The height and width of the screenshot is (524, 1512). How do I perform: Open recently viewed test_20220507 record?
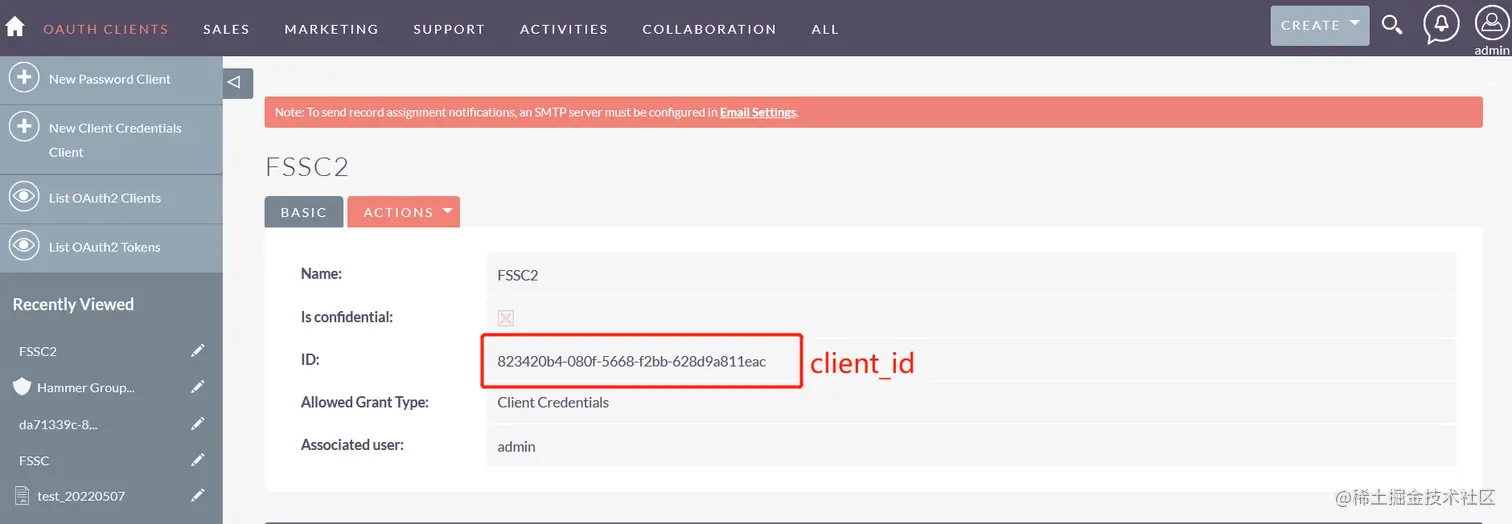pyautogui.click(x=81, y=497)
